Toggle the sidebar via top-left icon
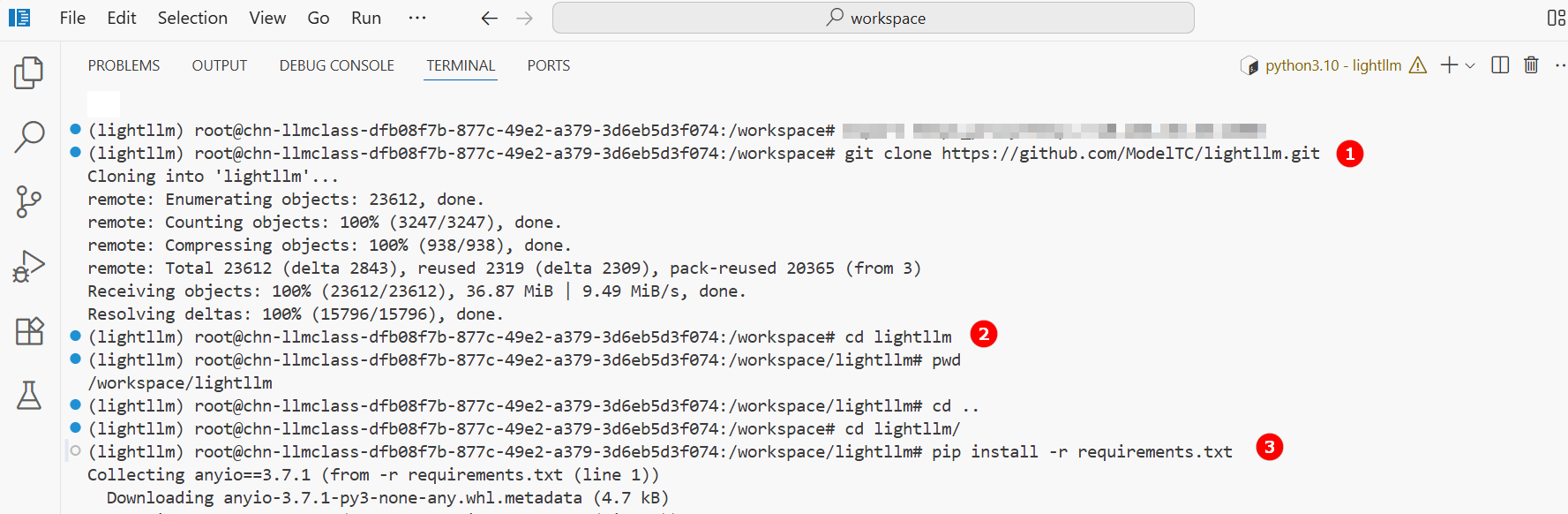1568x514 pixels. click(19, 18)
